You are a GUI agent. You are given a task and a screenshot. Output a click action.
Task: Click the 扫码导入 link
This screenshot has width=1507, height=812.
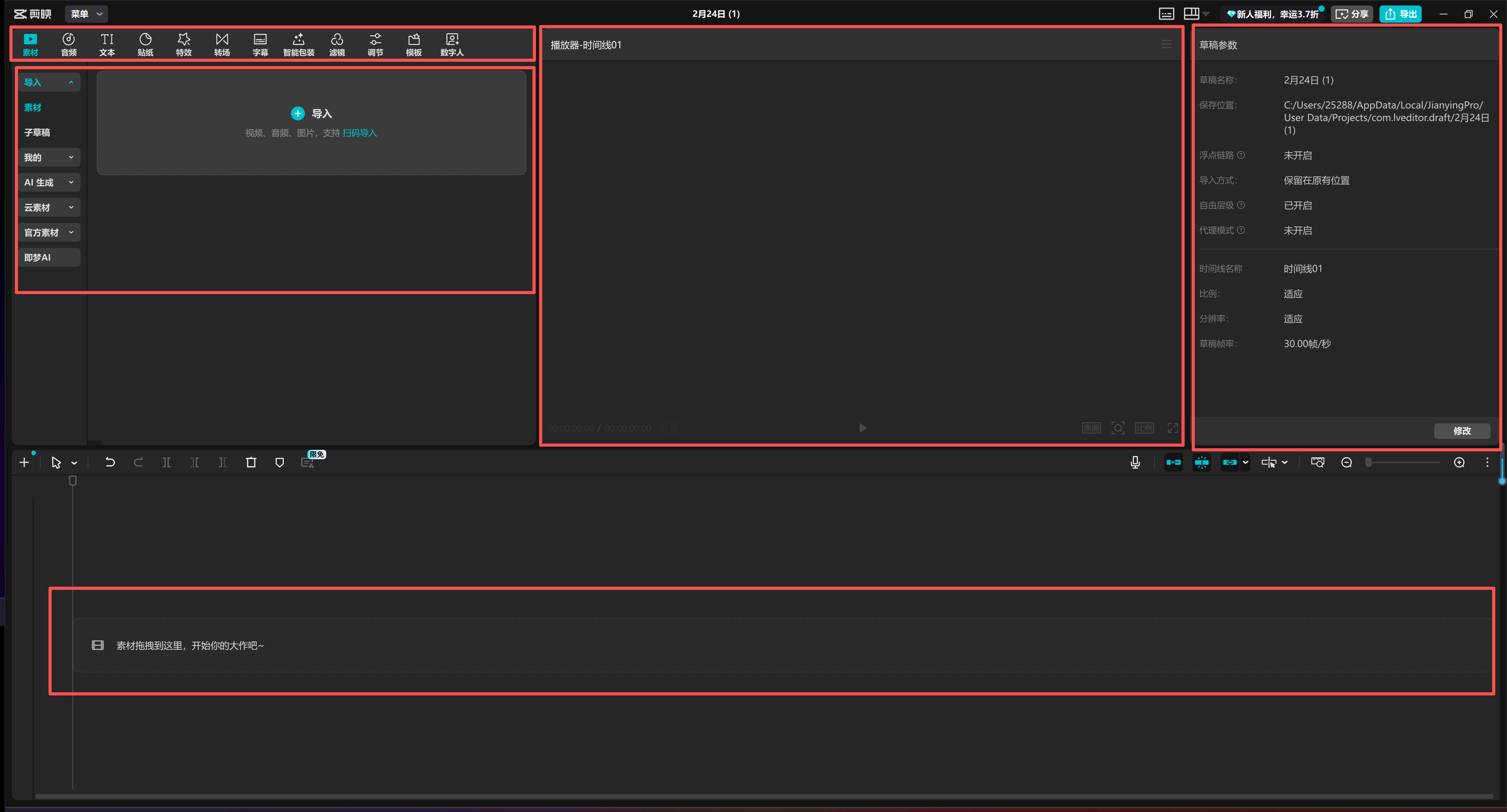(359, 133)
